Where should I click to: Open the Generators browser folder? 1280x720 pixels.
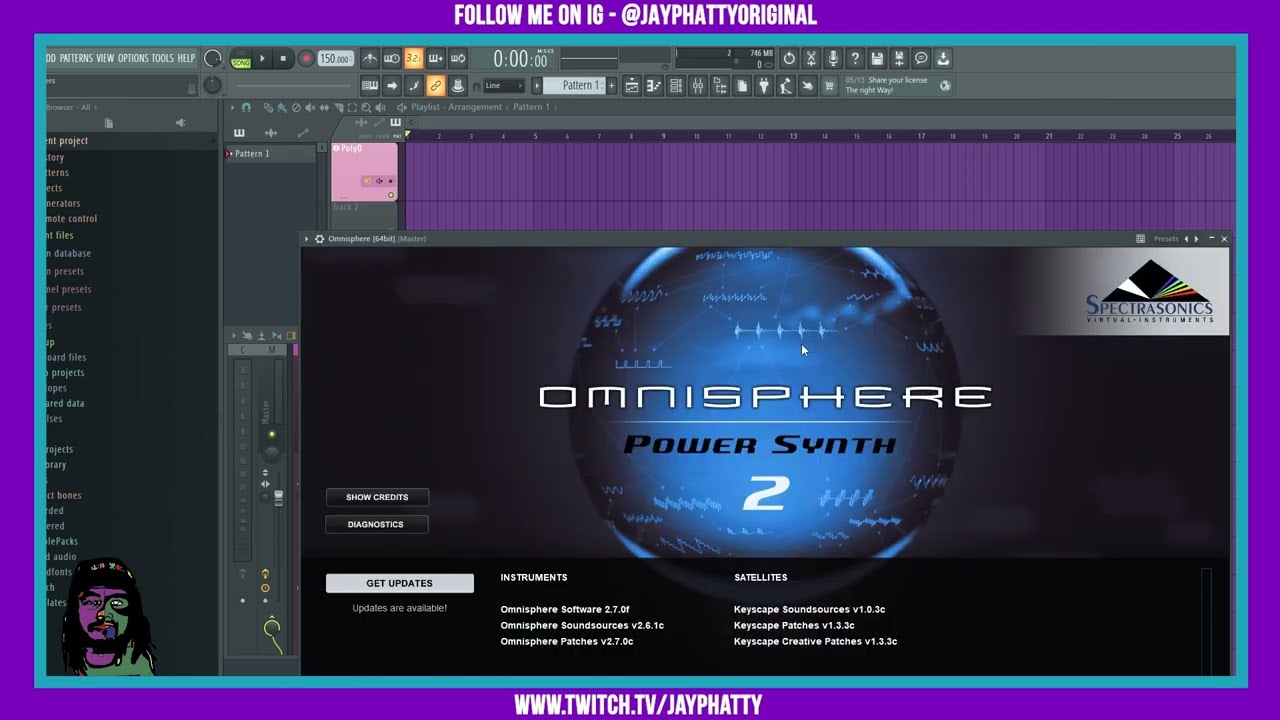[x=62, y=203]
